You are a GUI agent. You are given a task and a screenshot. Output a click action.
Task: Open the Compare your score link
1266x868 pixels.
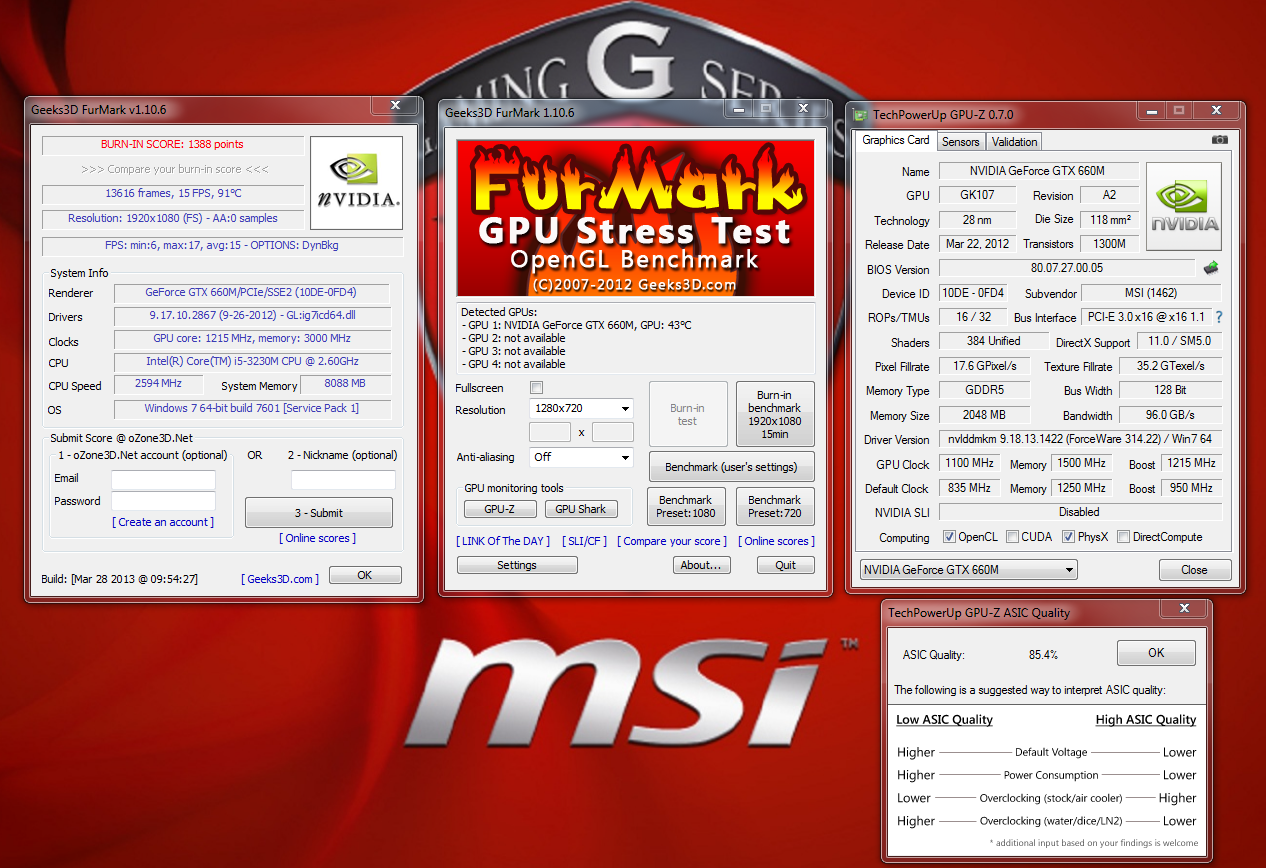673,541
